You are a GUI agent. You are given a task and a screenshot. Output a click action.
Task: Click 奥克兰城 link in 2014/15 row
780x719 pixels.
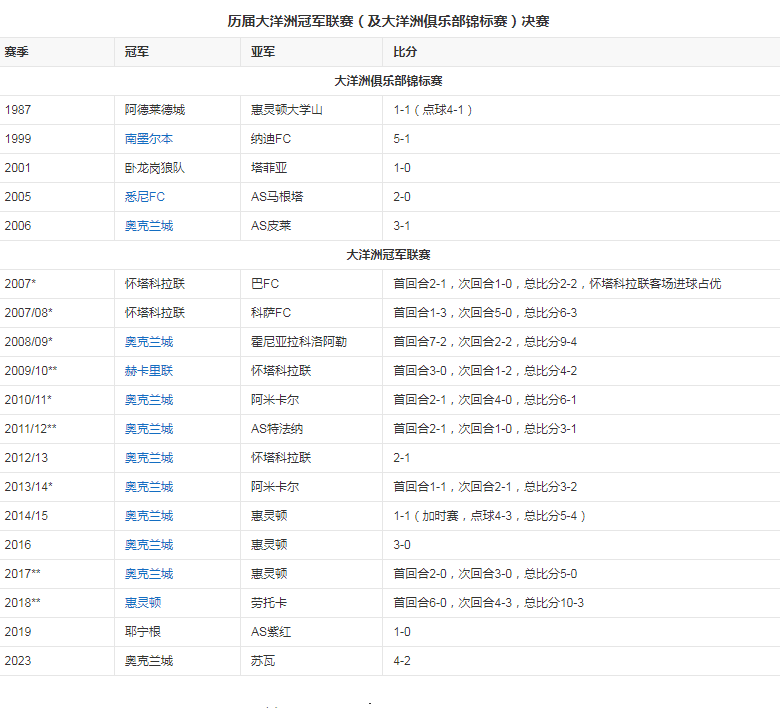(148, 516)
